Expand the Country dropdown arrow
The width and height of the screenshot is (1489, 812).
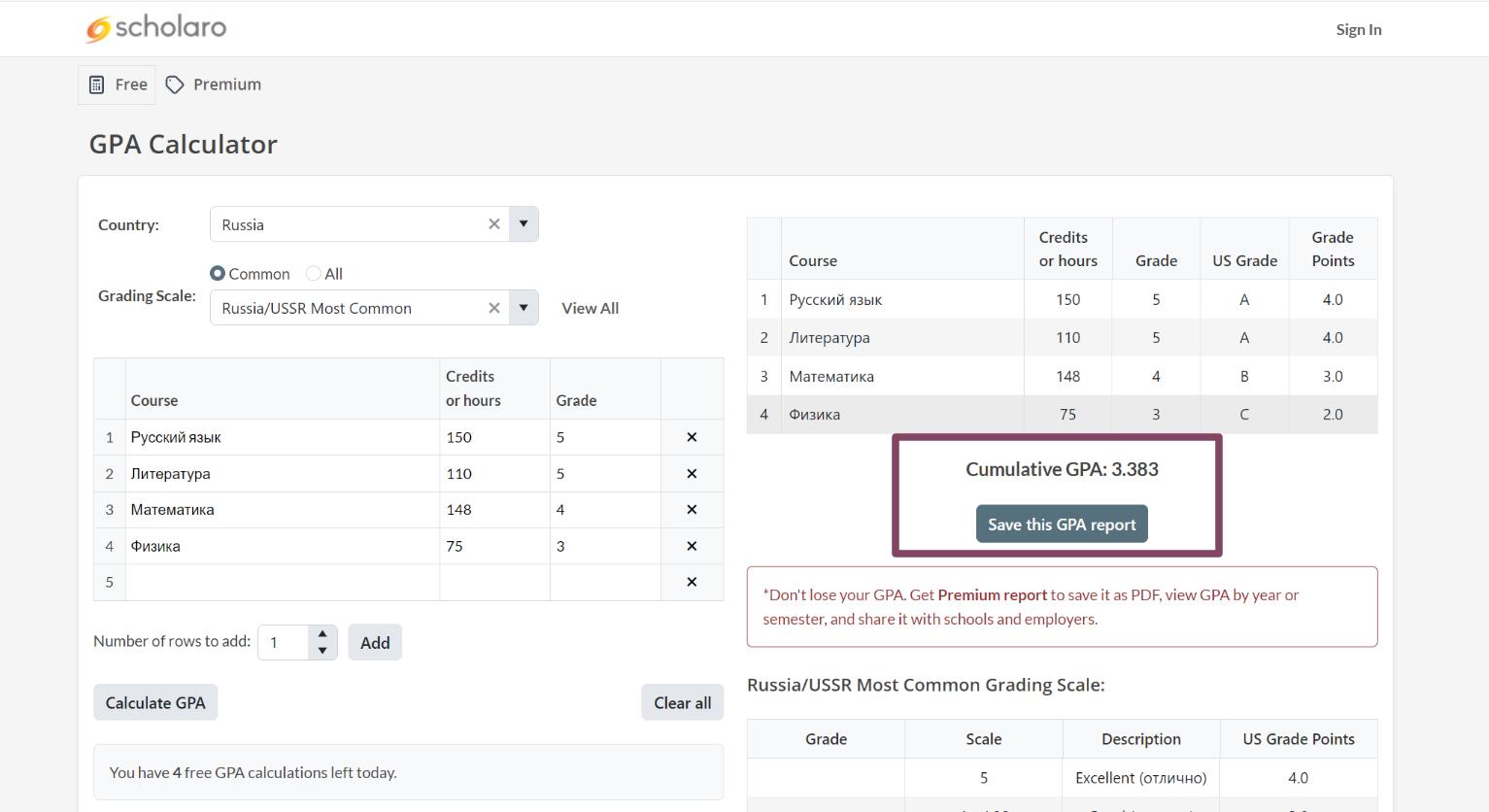click(x=524, y=224)
